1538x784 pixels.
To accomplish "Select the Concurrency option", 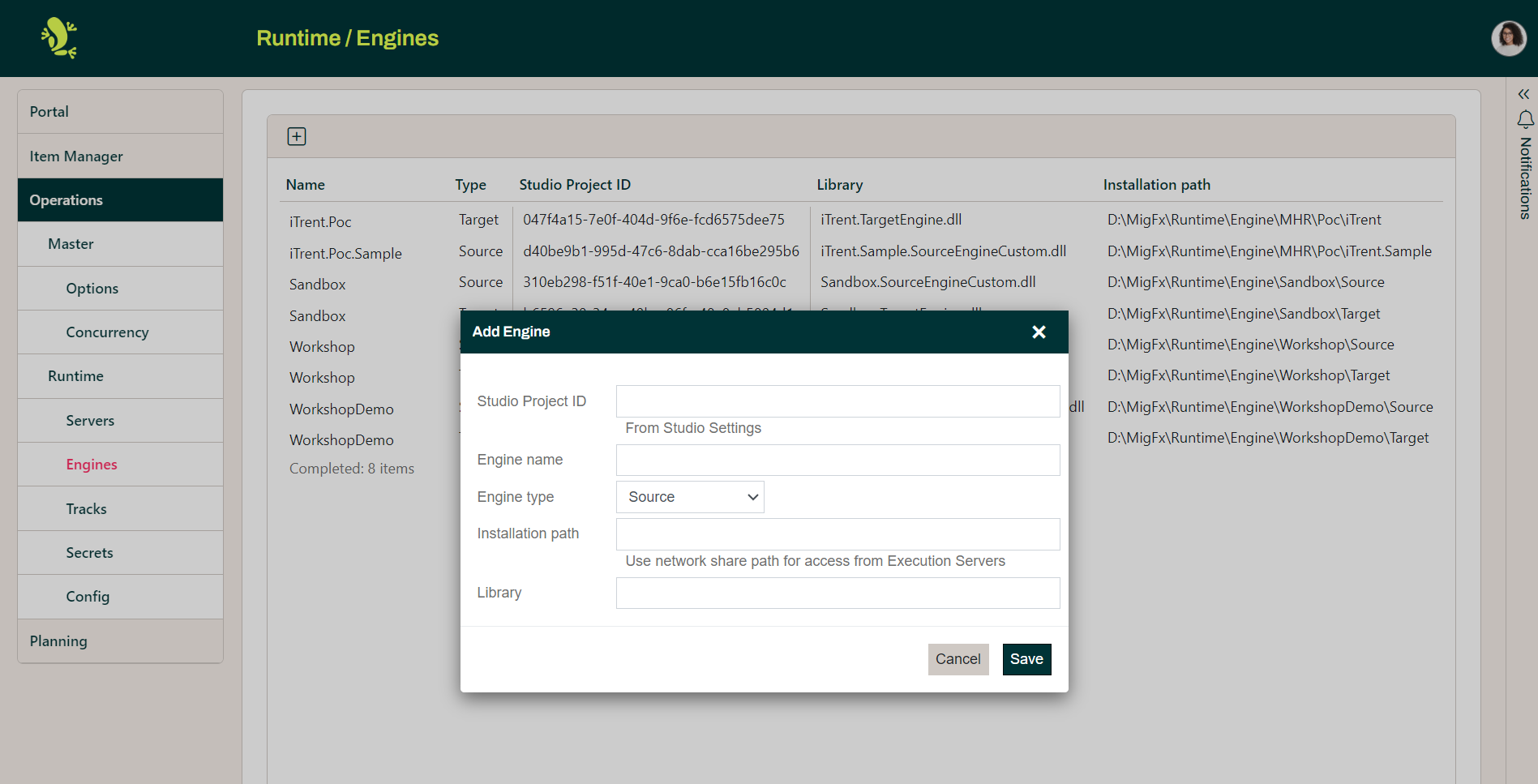I will pos(107,332).
